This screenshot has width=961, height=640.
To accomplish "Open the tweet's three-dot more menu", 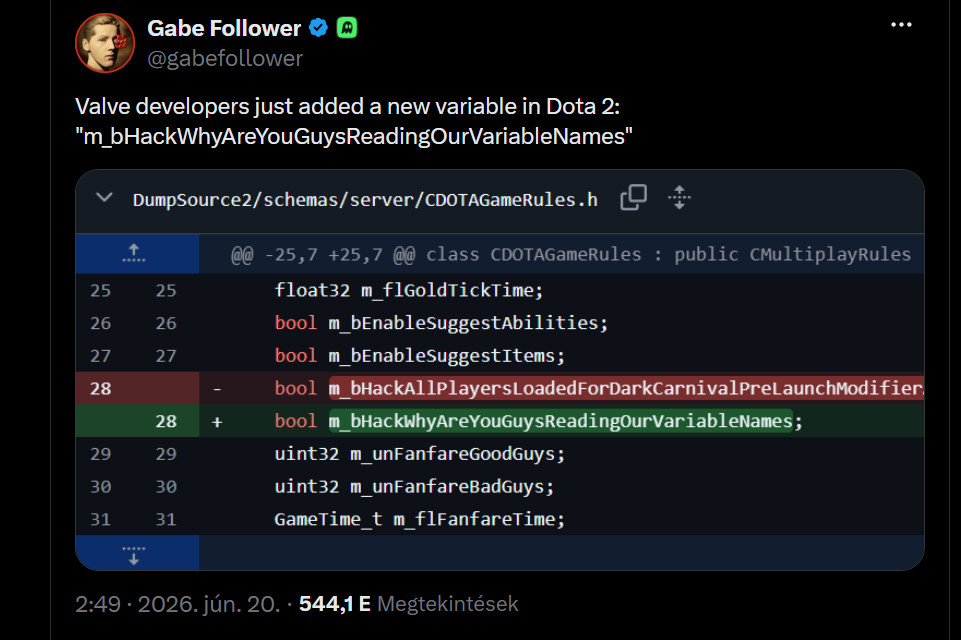I will click(901, 25).
